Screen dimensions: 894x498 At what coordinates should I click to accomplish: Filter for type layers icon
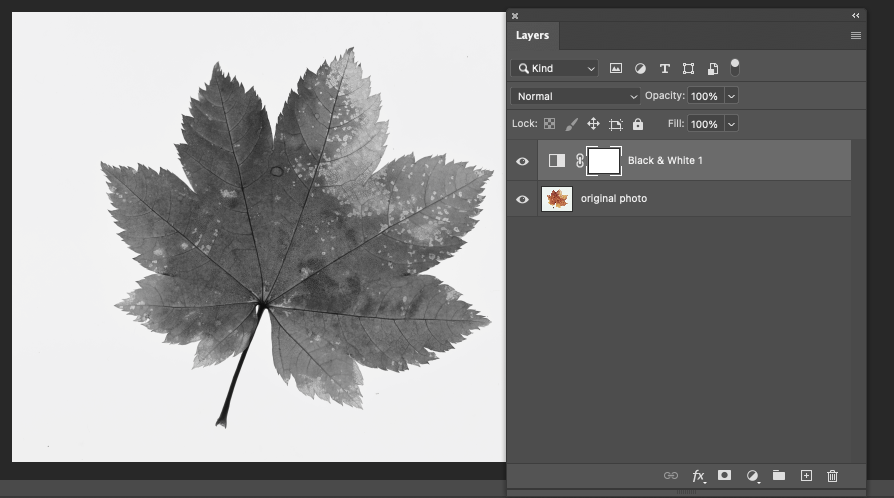coord(664,69)
